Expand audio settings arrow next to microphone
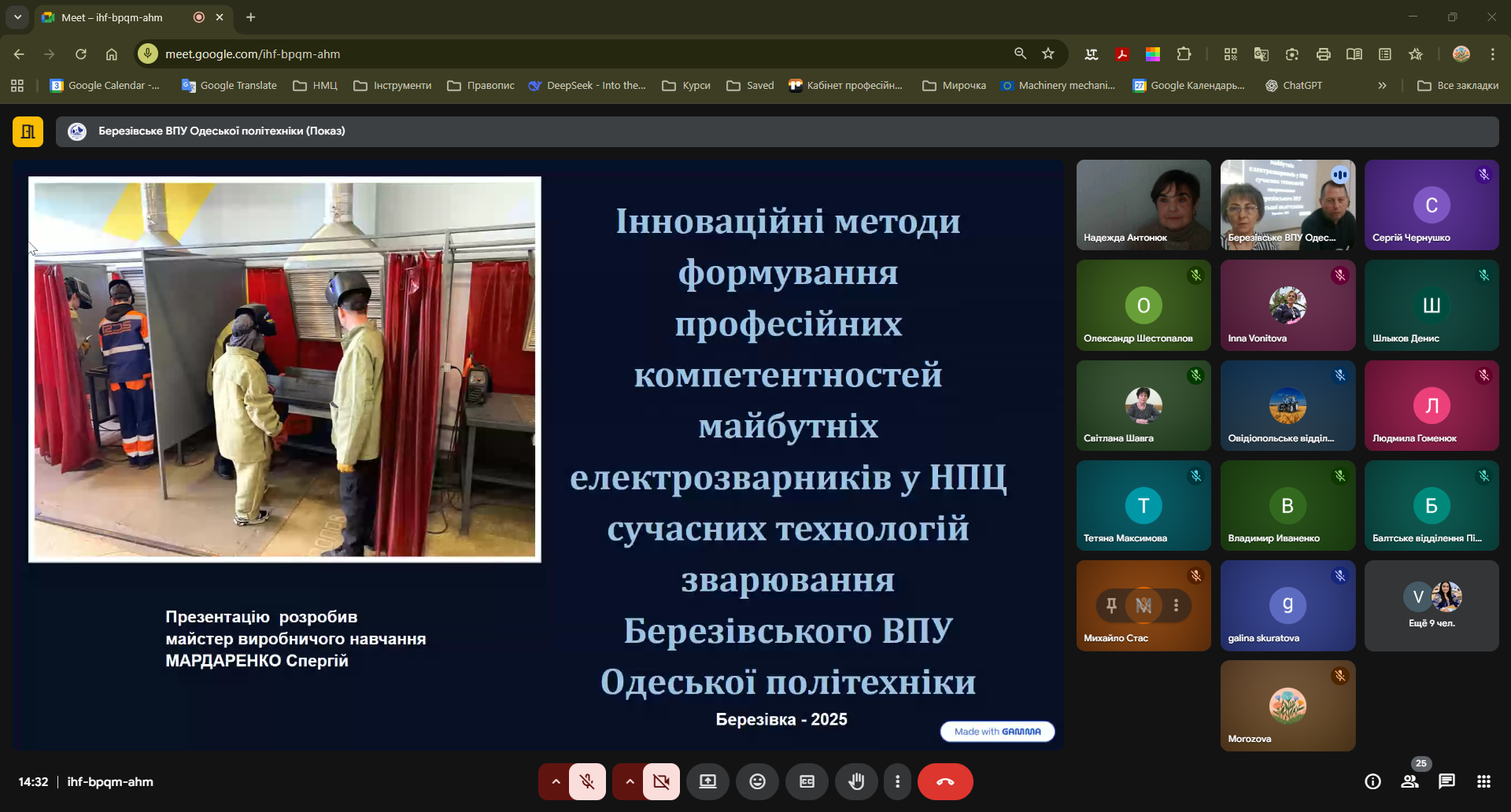 tap(556, 781)
